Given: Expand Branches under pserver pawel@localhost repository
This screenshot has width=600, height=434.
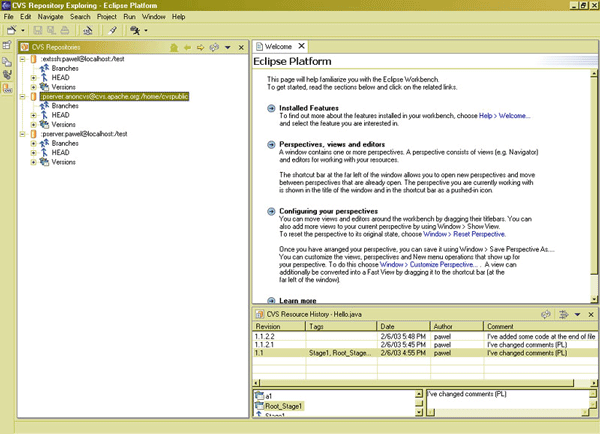Looking at the screenshot, I should [x=33, y=144].
